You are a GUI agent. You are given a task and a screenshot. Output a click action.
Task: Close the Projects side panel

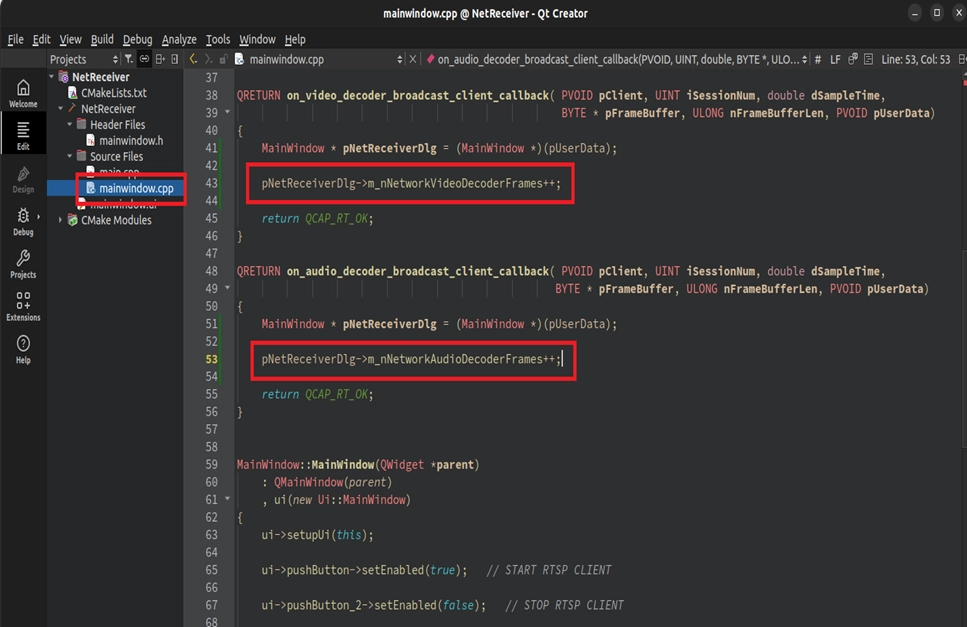click(x=175, y=59)
